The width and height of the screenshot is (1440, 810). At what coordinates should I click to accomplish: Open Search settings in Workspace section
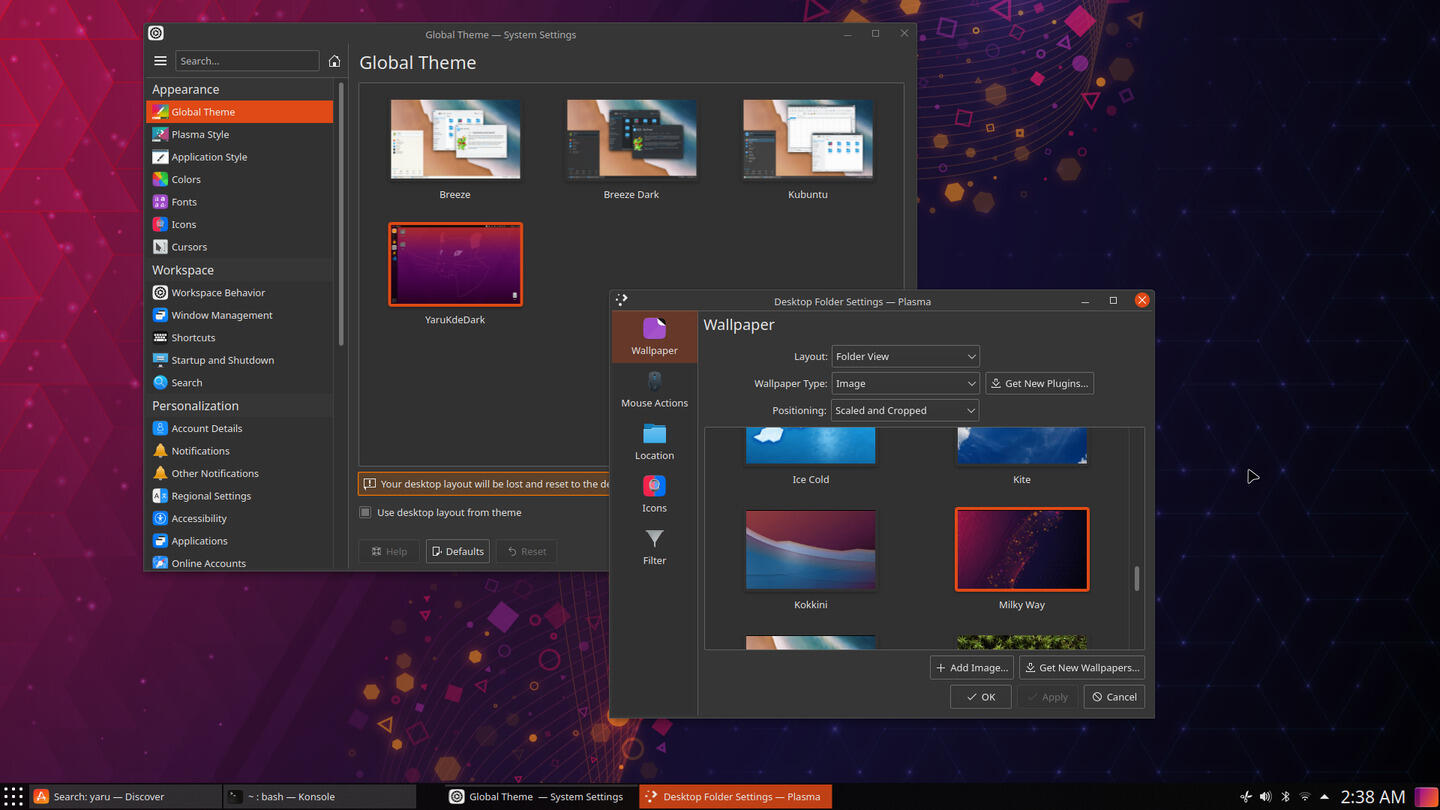tap(239, 383)
